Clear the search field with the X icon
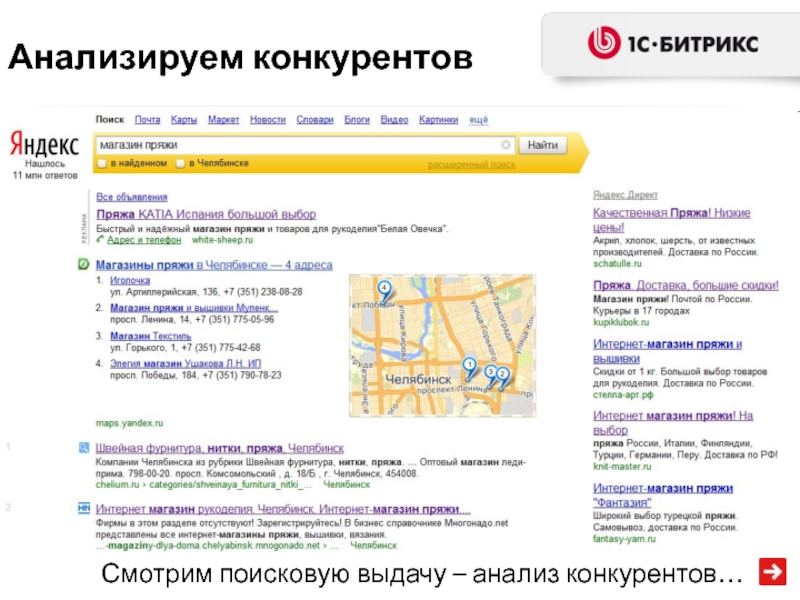 click(x=506, y=145)
